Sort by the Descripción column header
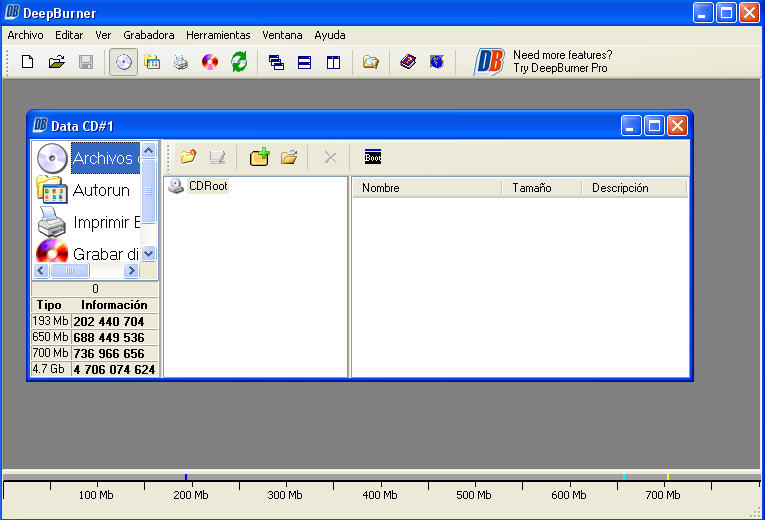The width and height of the screenshot is (765, 520). pyautogui.click(x=634, y=188)
